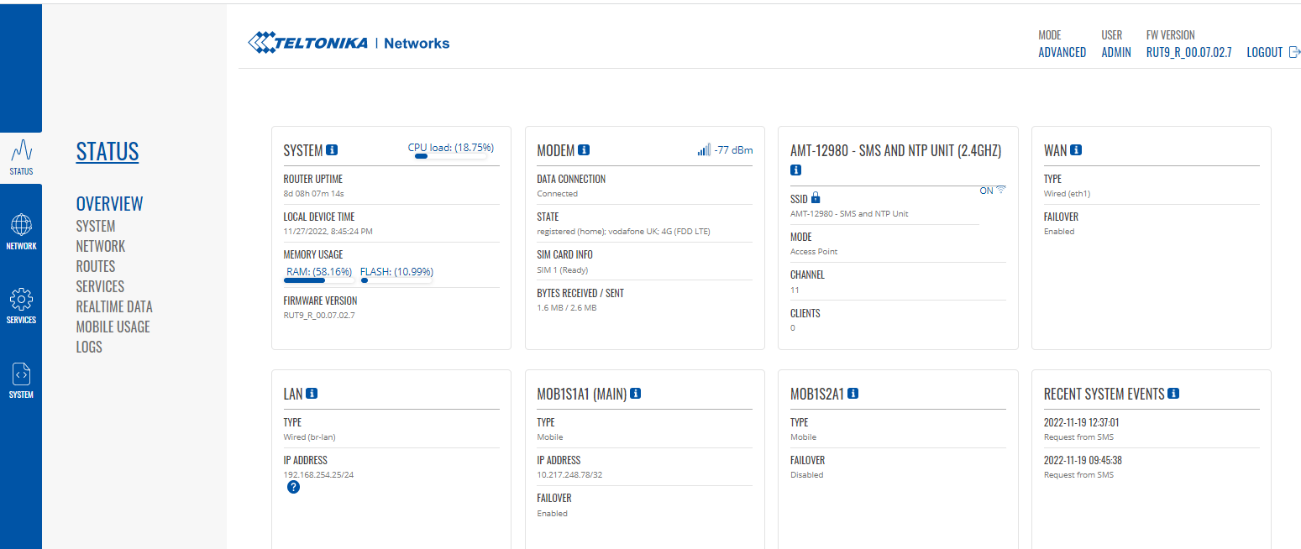Open the Status sidebar icon
Viewport: 1301px width, 549px height.
click(21, 156)
